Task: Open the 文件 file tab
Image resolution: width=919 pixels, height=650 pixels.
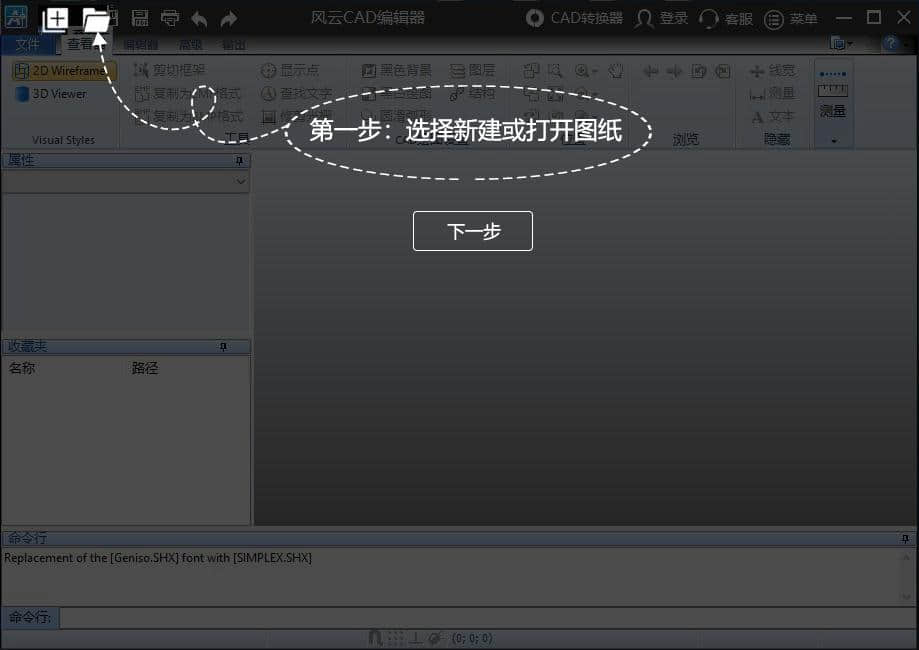Action: point(28,45)
